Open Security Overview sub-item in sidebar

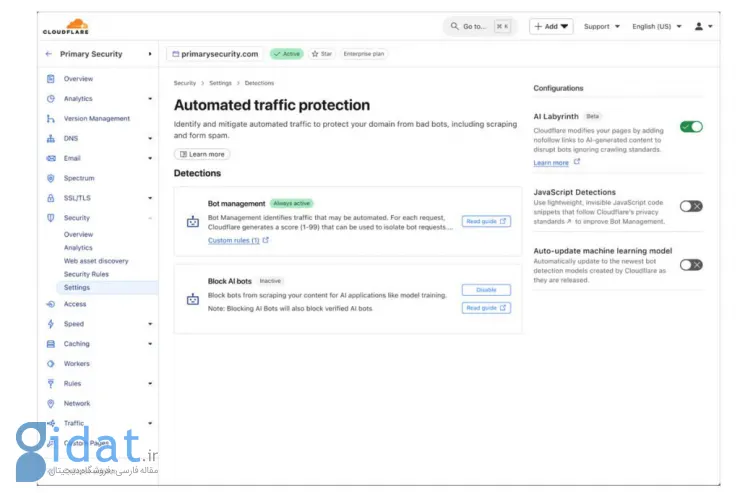[x=78, y=234]
